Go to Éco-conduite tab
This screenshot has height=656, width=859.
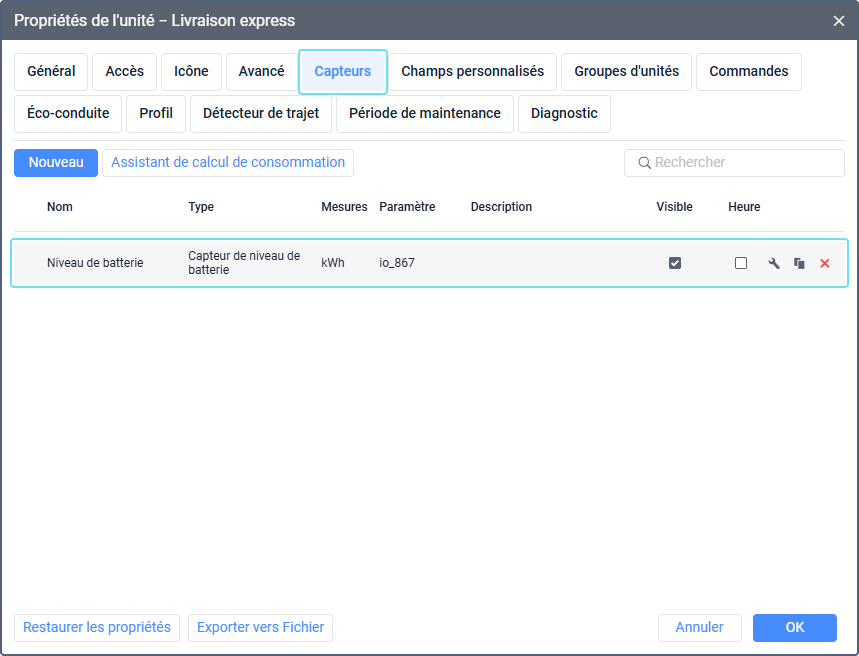pyautogui.click(x=68, y=114)
